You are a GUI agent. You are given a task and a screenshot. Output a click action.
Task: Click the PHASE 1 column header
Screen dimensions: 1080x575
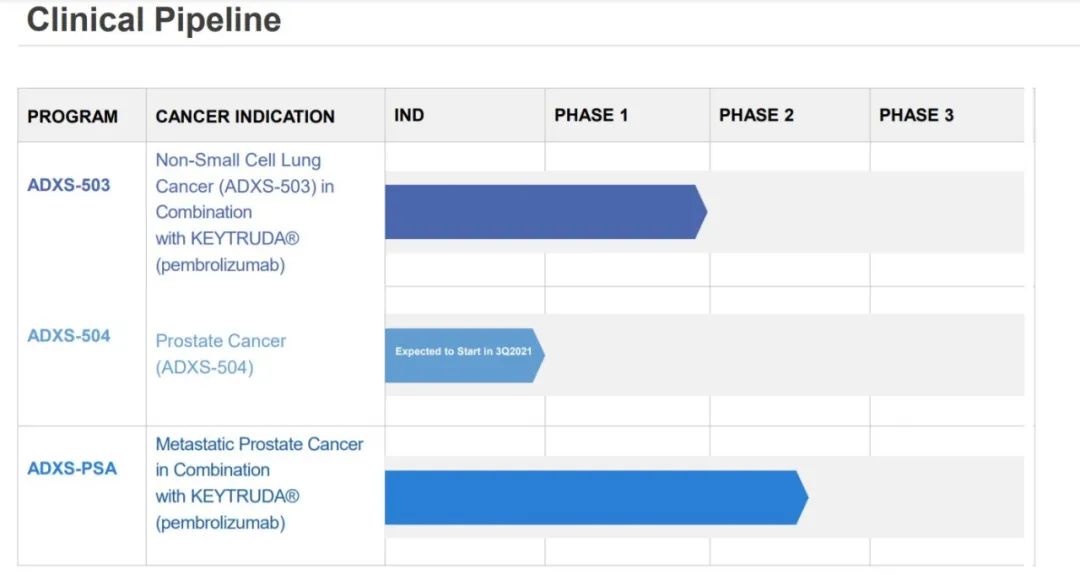(591, 115)
